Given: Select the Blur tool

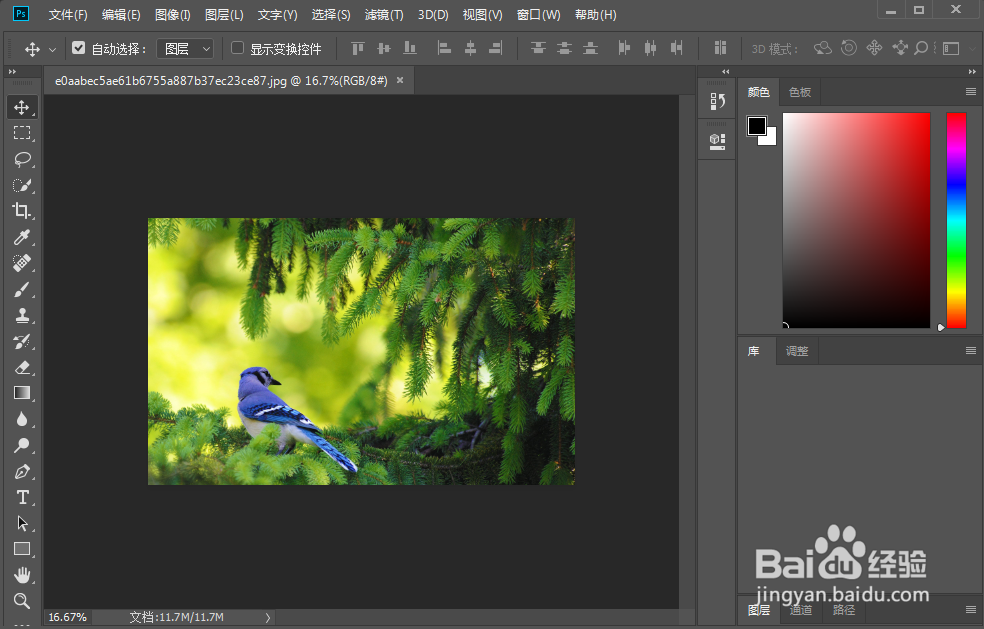Looking at the screenshot, I should click(x=22, y=419).
